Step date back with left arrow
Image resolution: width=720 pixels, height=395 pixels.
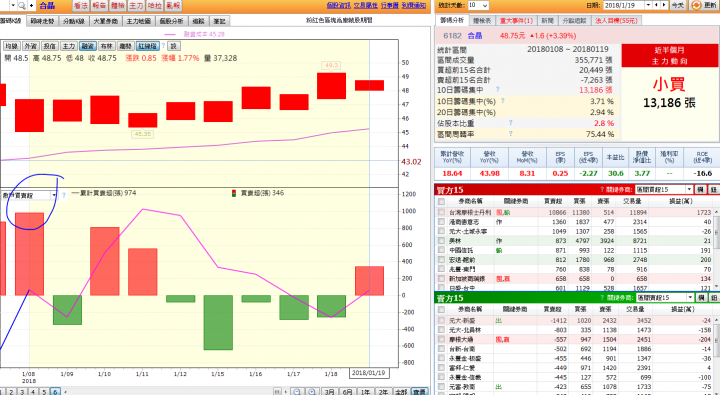pyautogui.click(x=656, y=5)
